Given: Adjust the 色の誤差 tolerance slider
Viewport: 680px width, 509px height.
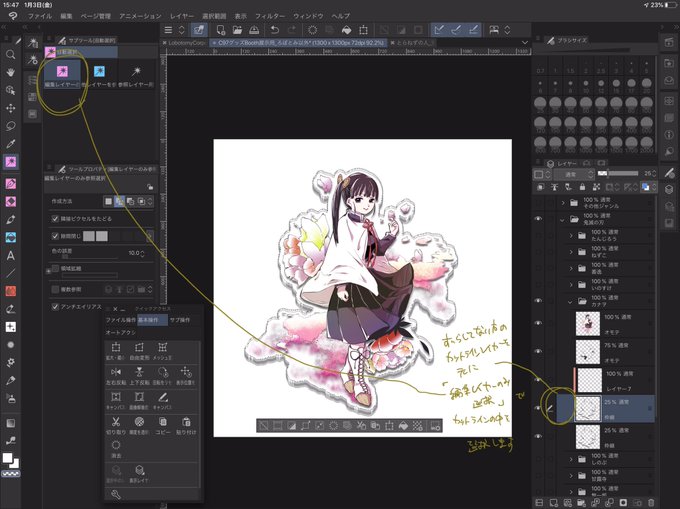Looking at the screenshot, I should [89, 259].
